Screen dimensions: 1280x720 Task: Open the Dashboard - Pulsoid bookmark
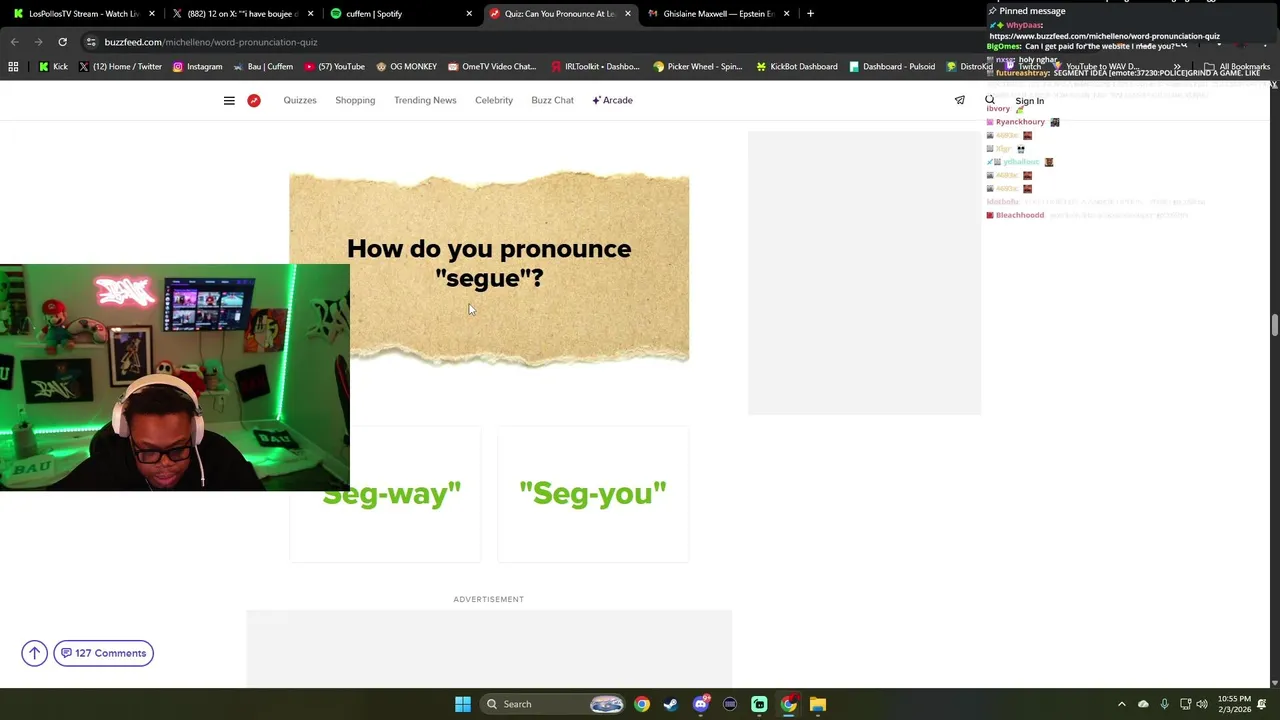click(x=892, y=67)
